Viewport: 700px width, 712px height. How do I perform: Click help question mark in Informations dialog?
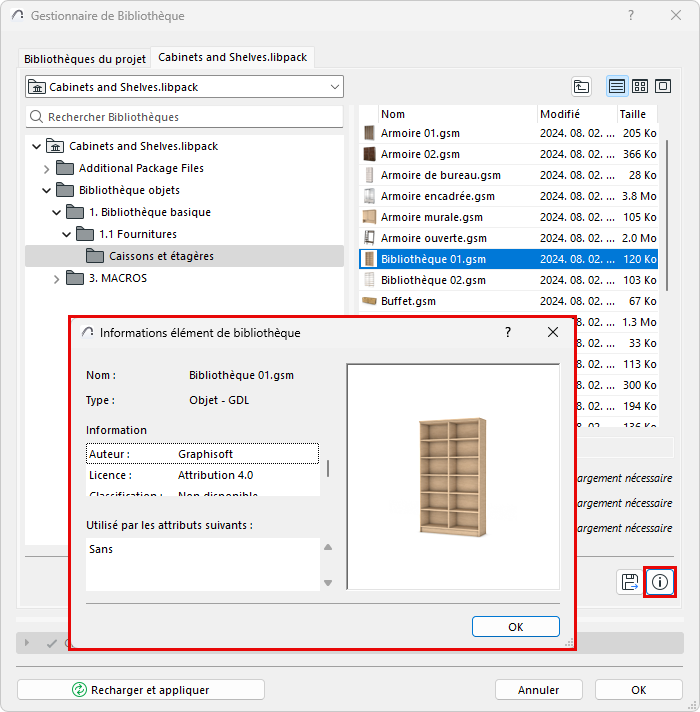(508, 332)
